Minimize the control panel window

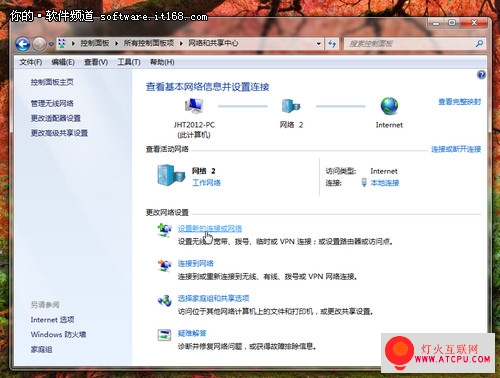(436, 23)
